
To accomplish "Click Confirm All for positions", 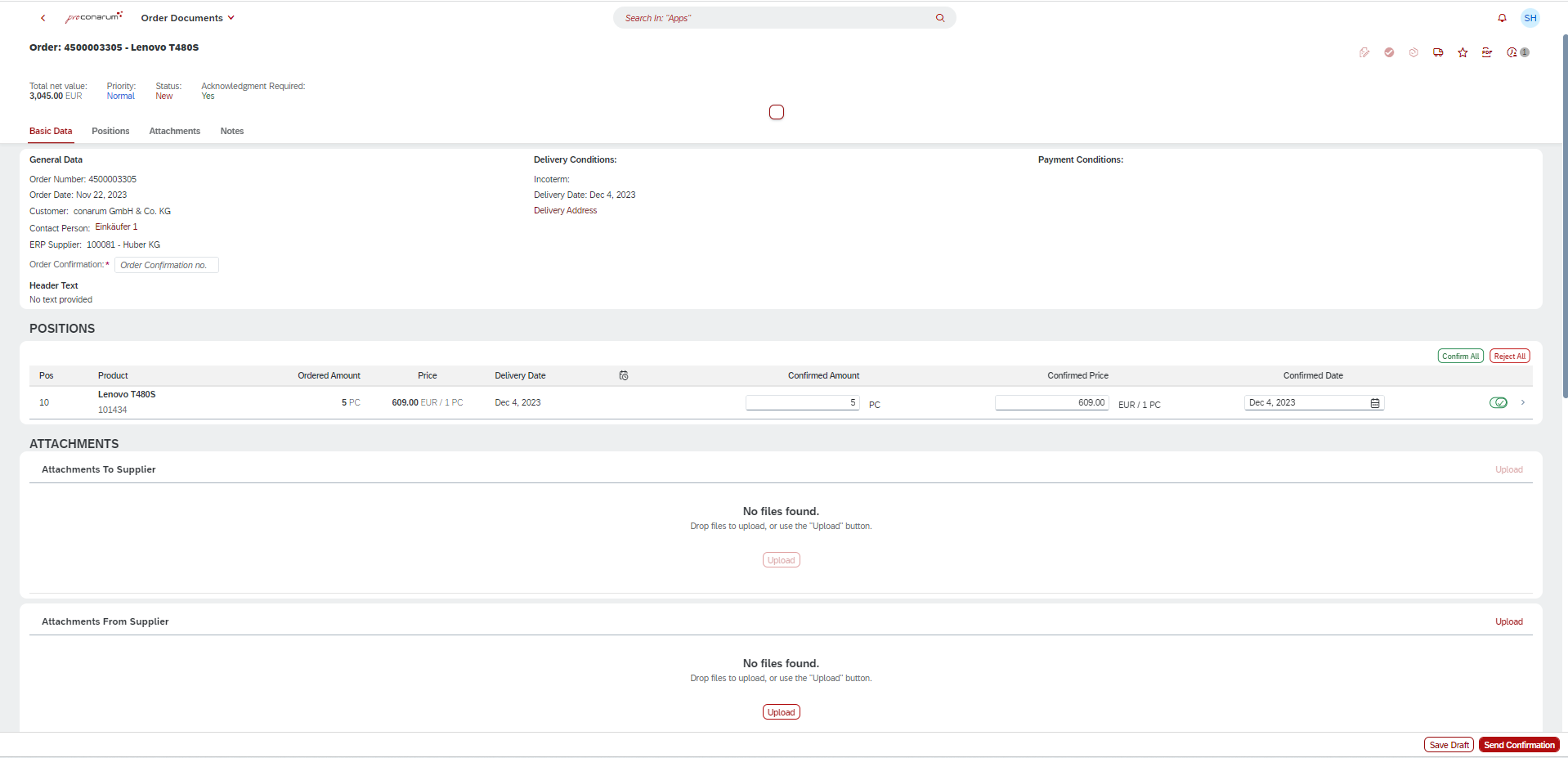I will click(x=1460, y=356).
